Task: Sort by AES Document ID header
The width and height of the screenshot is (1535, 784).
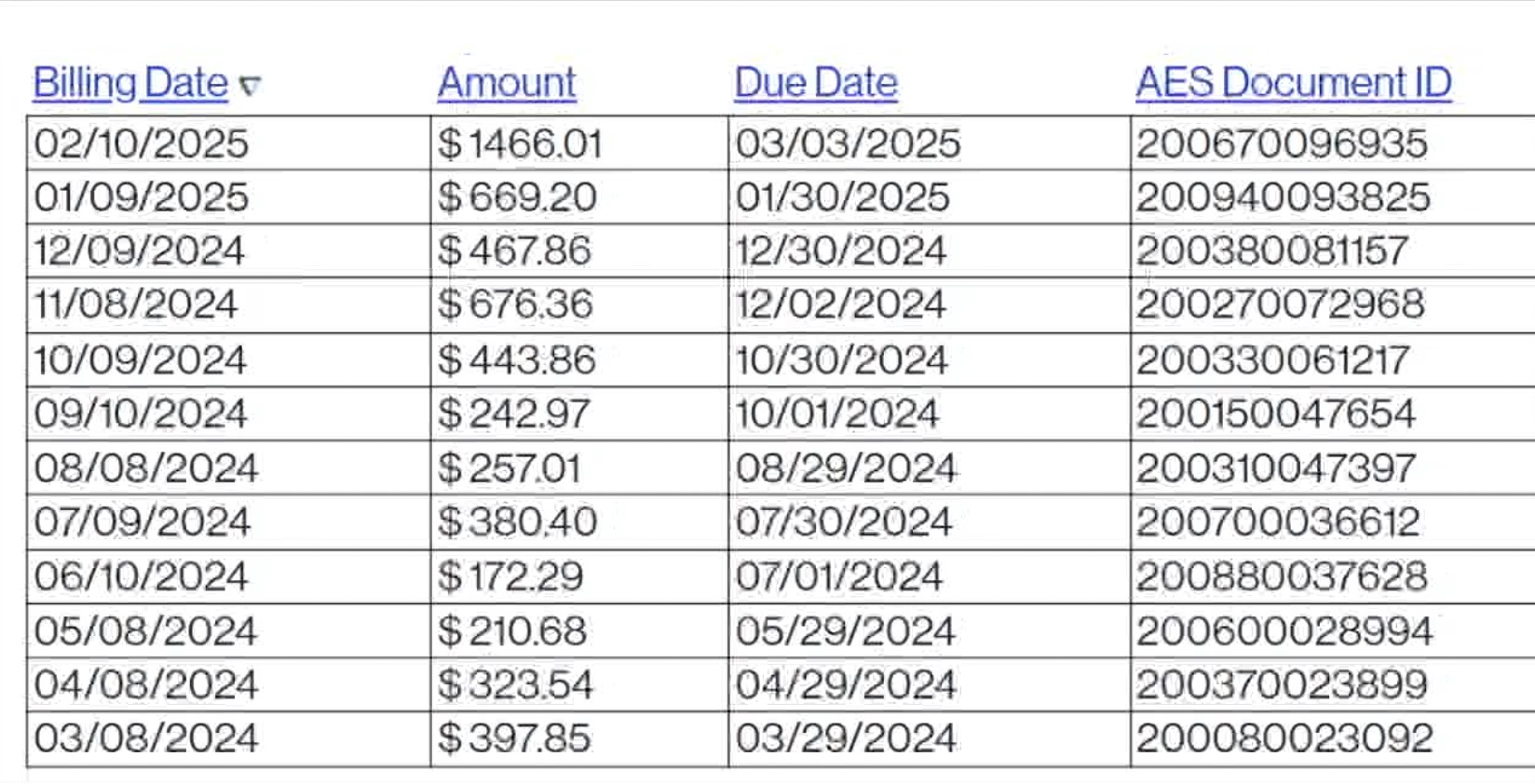Action: pos(1294,83)
